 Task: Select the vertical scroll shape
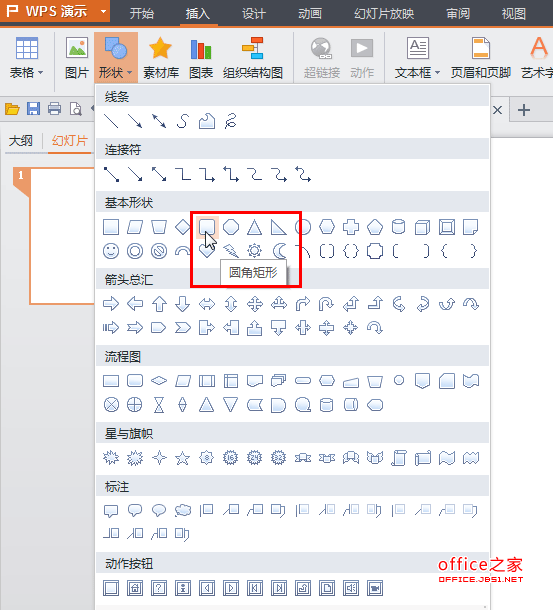[x=399, y=458]
